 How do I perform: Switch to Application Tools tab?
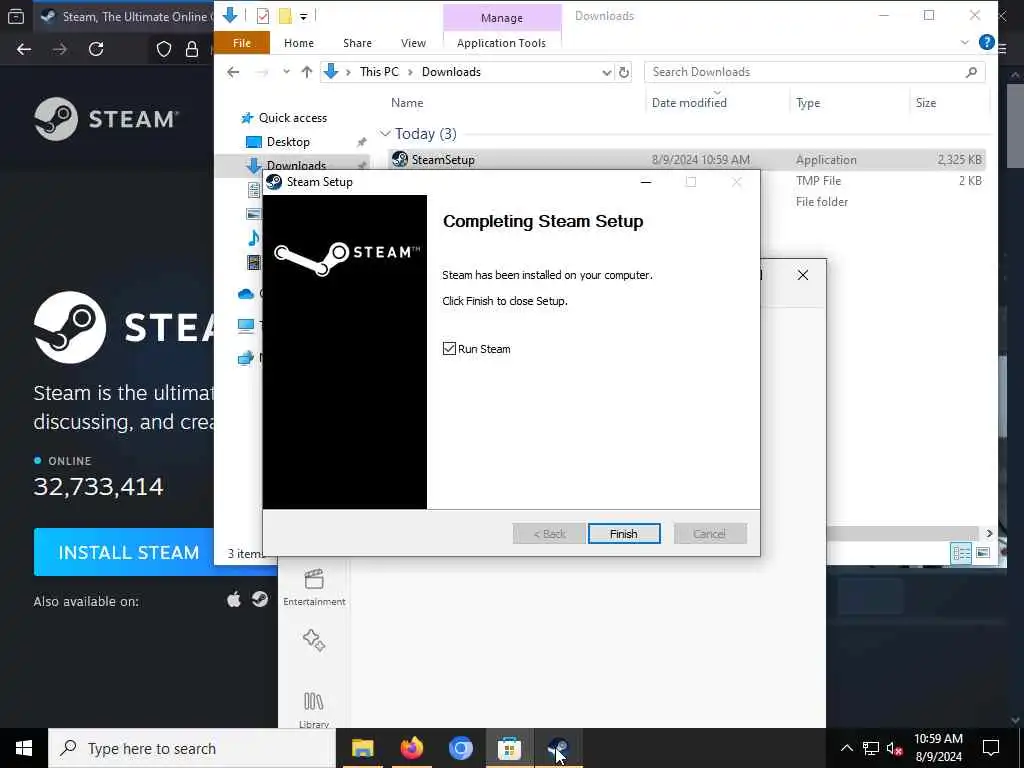[501, 43]
